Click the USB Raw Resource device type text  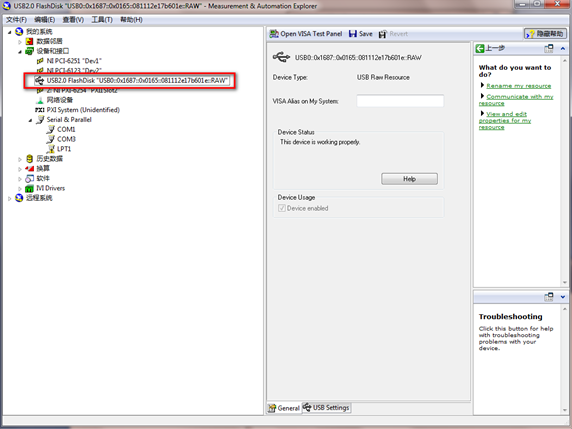[383, 77]
